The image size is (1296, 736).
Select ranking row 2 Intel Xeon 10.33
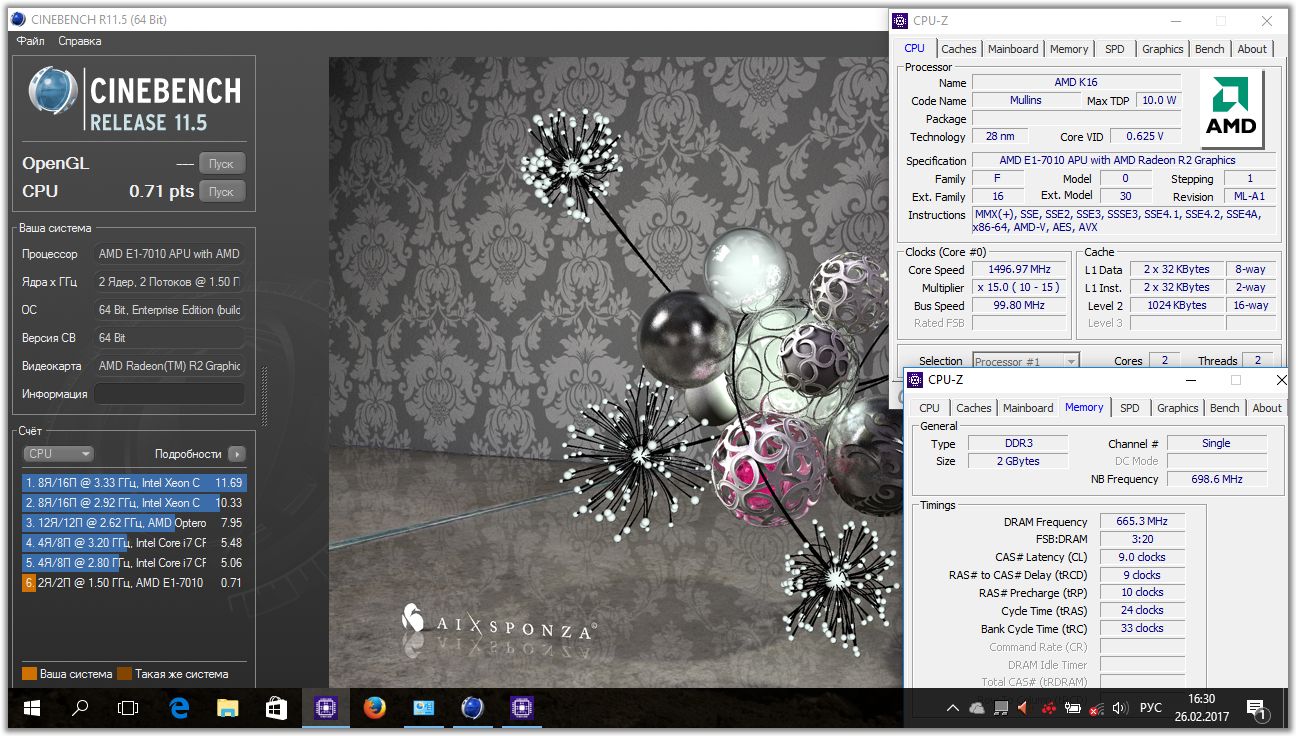(x=134, y=503)
